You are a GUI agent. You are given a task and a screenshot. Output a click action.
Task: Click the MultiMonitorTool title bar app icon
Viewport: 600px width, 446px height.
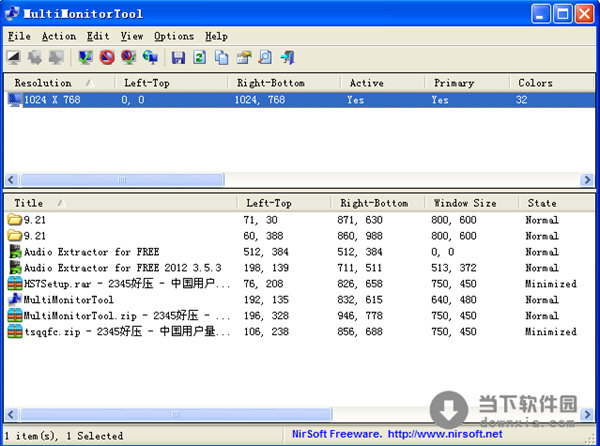[13, 13]
